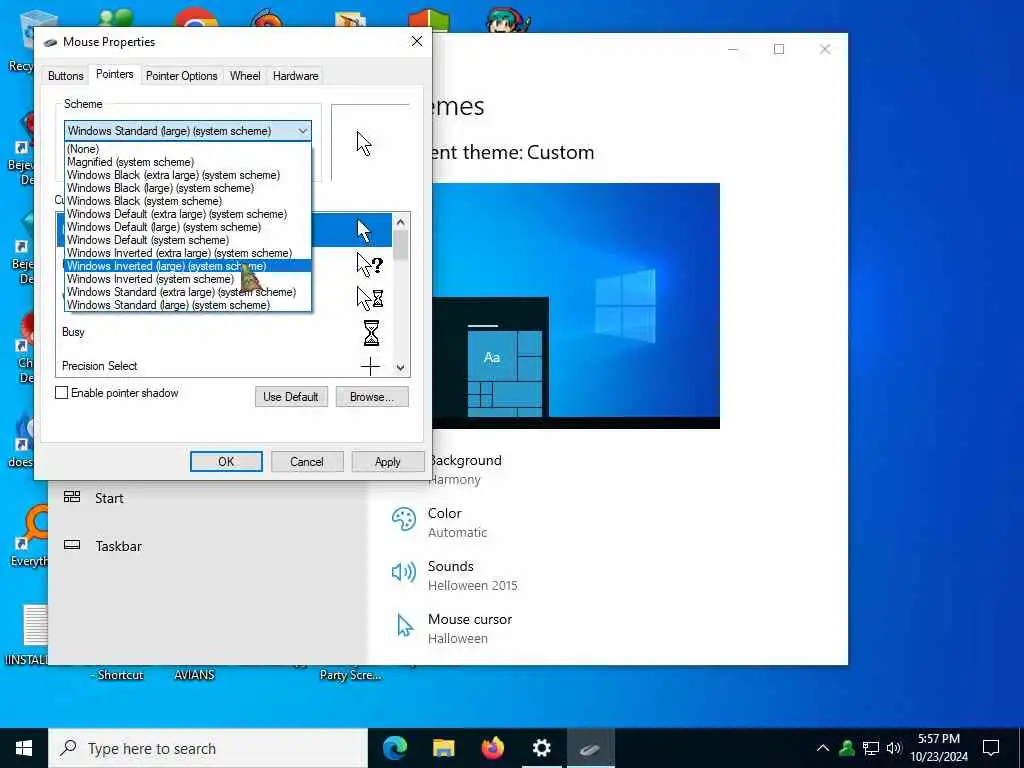Screen dimensions: 1024x768
Task: Switch to the Buttons tab
Action: [65, 76]
